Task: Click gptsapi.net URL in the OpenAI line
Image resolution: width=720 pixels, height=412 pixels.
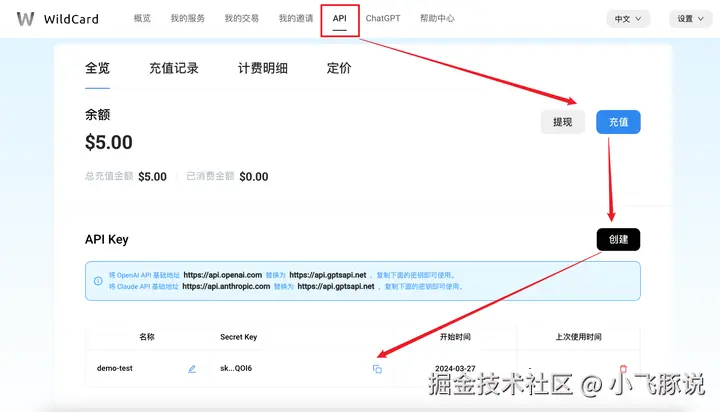Action: click(328, 275)
